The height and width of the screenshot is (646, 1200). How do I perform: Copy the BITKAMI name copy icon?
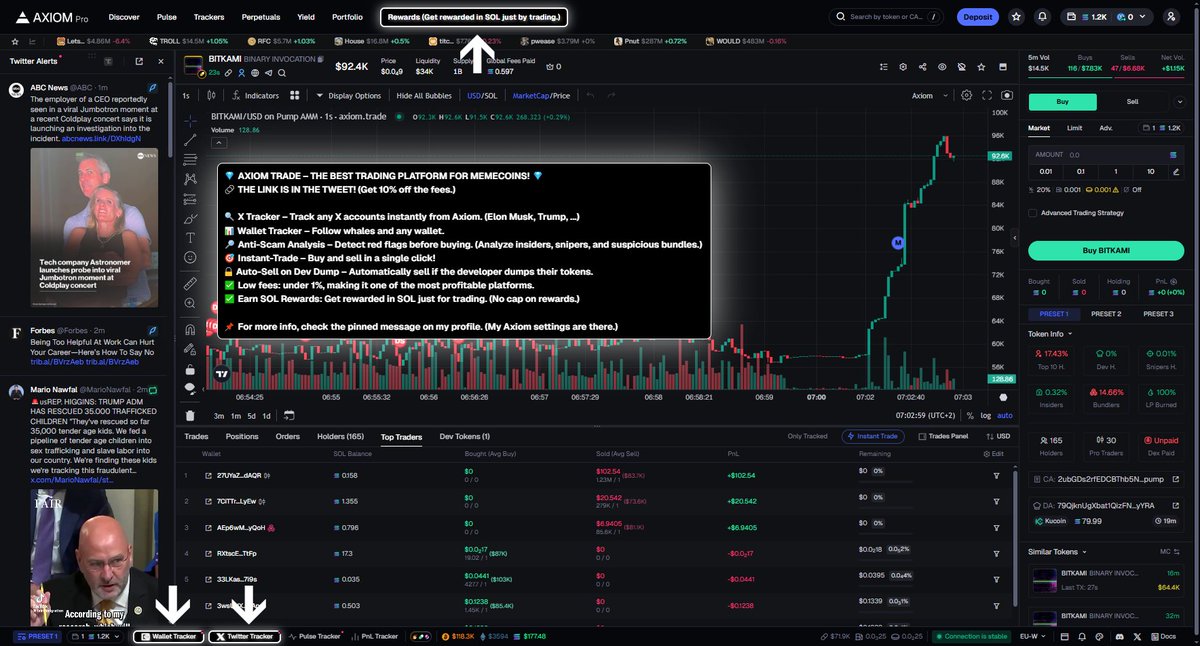[320, 60]
